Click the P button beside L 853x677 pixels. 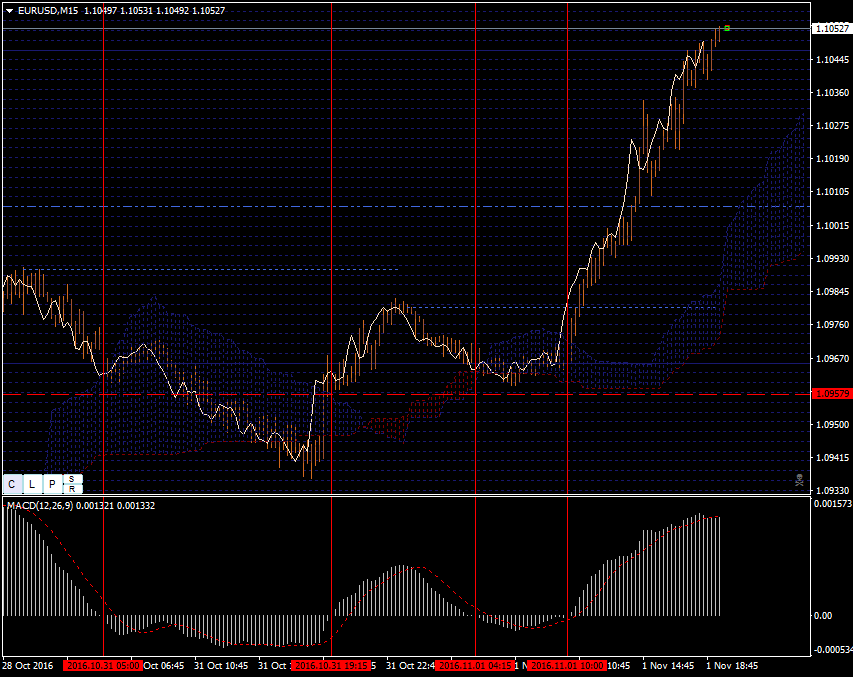[x=52, y=484]
